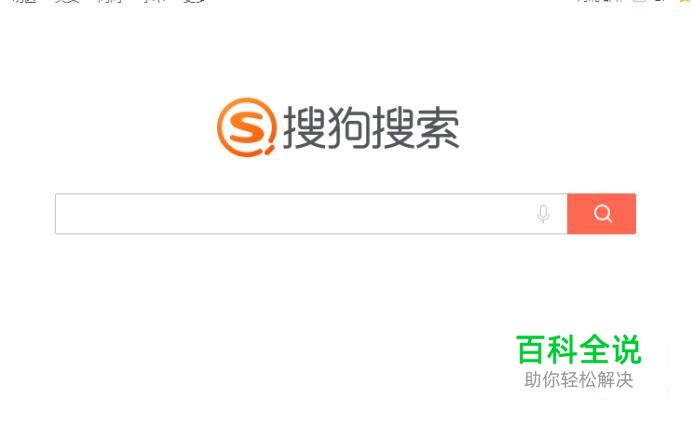Open the cut-off 明医 tab in top navigation
This screenshot has height=424, width=692.
tap(24, 1)
